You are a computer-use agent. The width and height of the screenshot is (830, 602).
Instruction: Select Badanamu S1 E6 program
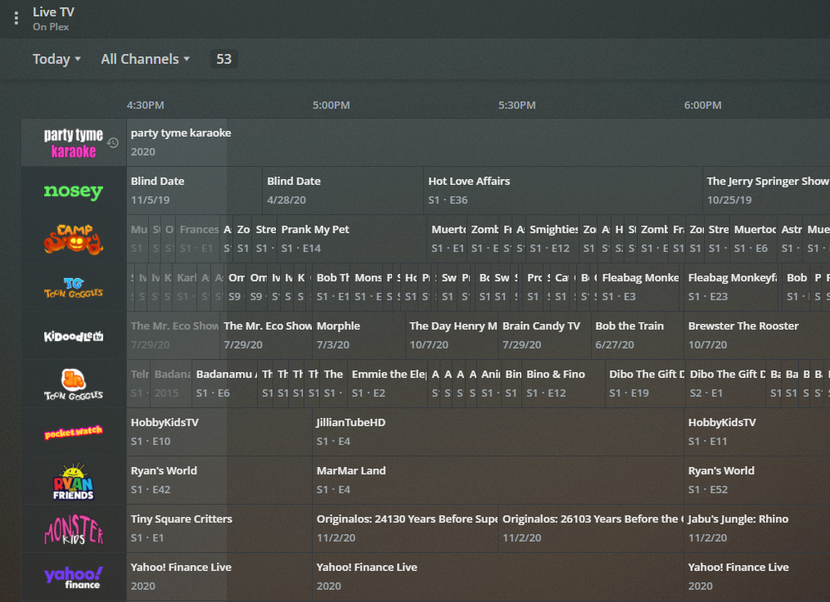pos(225,383)
